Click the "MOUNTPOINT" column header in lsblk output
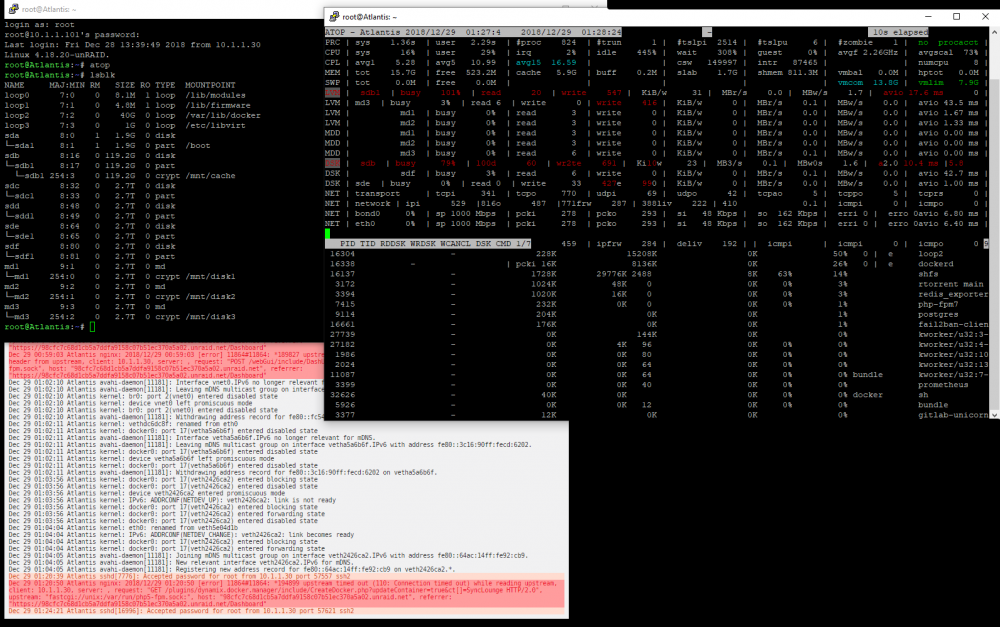The image size is (1000, 627). point(210,85)
